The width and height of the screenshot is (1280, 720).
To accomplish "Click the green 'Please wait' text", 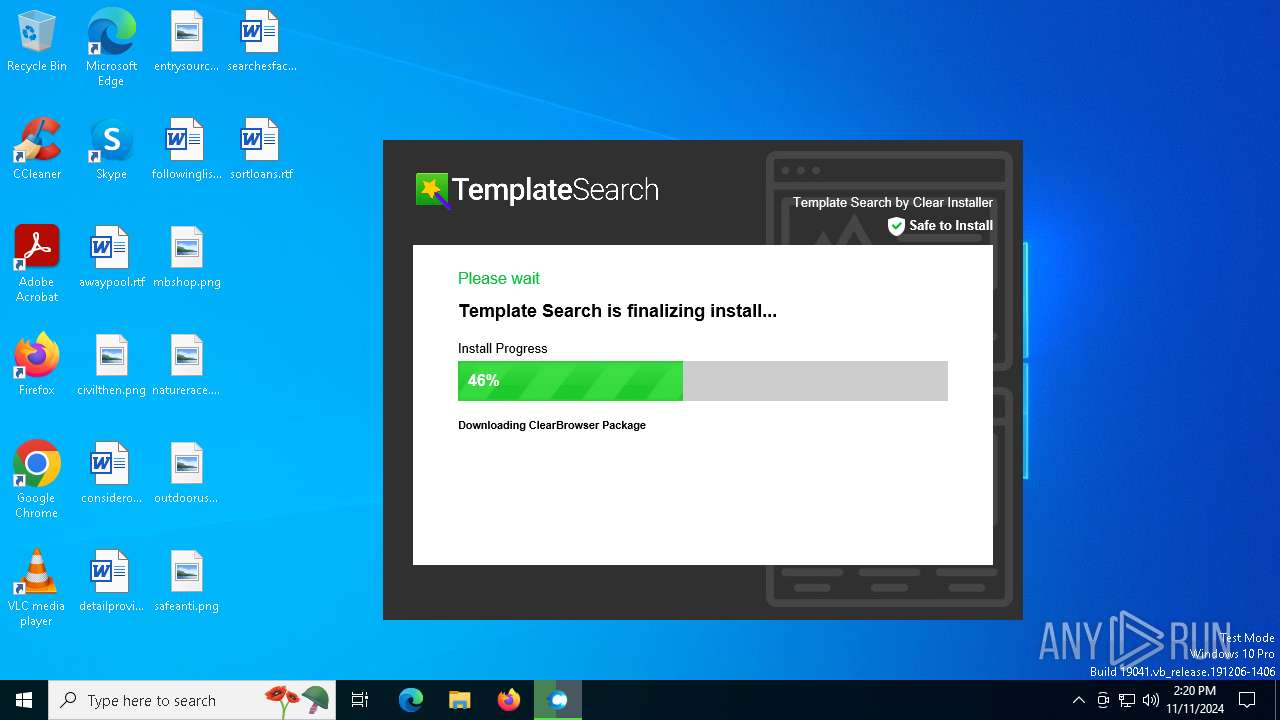I will tap(499, 278).
